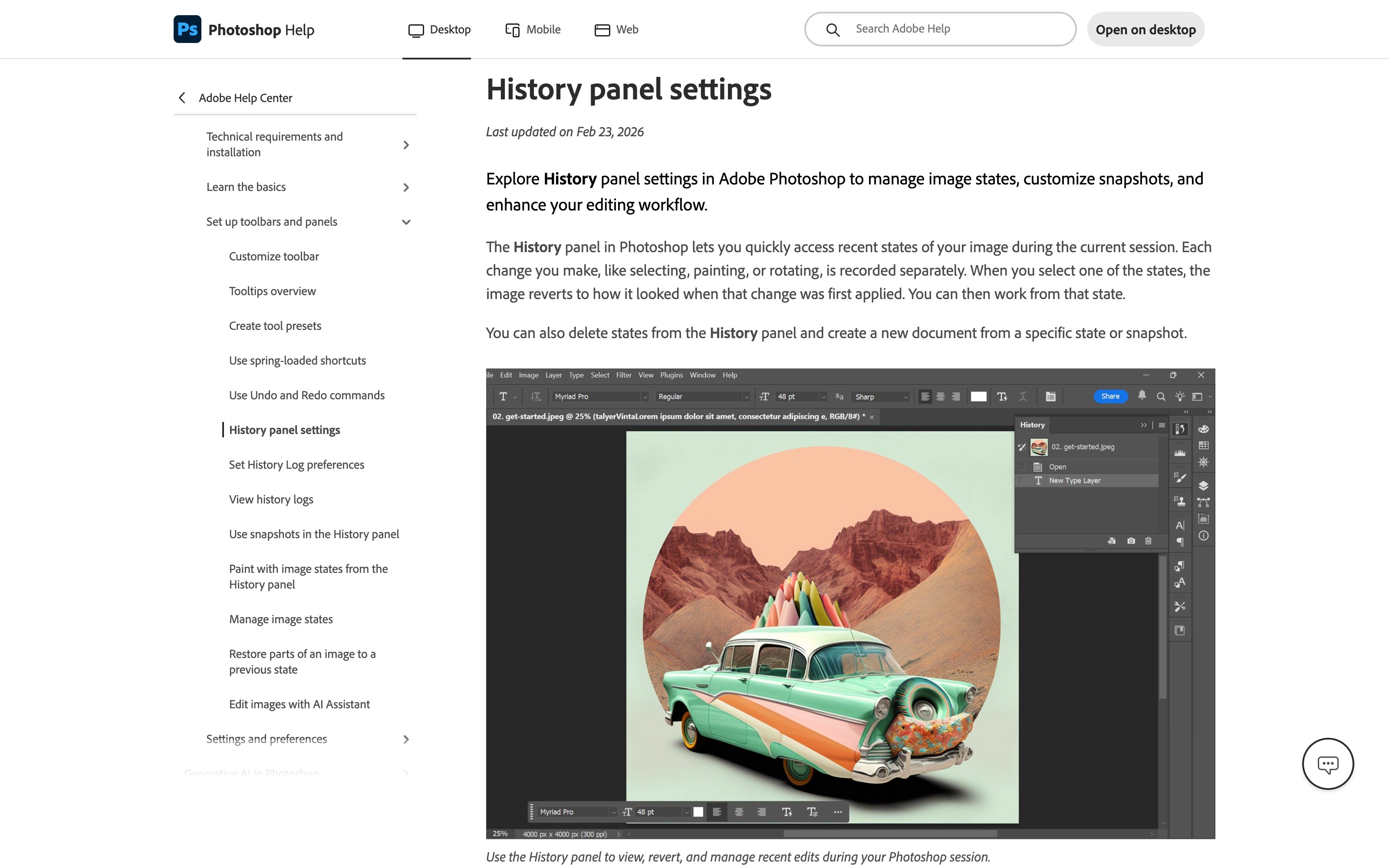Set history brush source on get-started.jpeg snapshot

[1022, 447]
